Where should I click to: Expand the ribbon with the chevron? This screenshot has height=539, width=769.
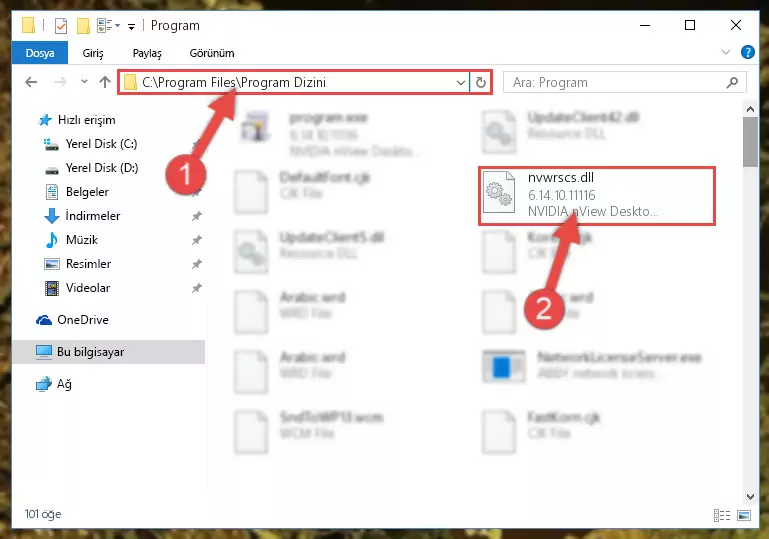pyautogui.click(x=726, y=52)
